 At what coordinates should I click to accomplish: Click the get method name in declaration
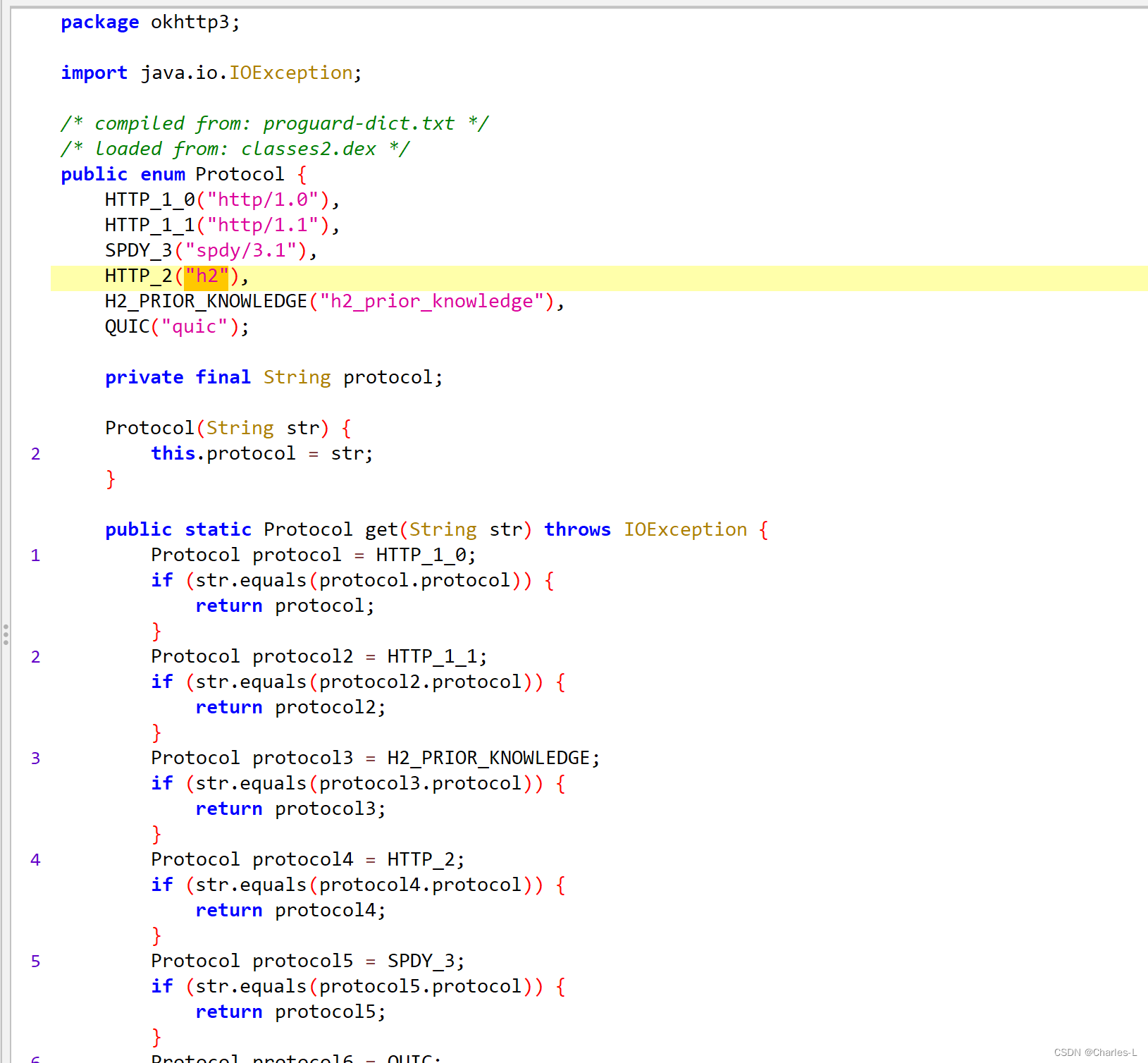coord(380,529)
